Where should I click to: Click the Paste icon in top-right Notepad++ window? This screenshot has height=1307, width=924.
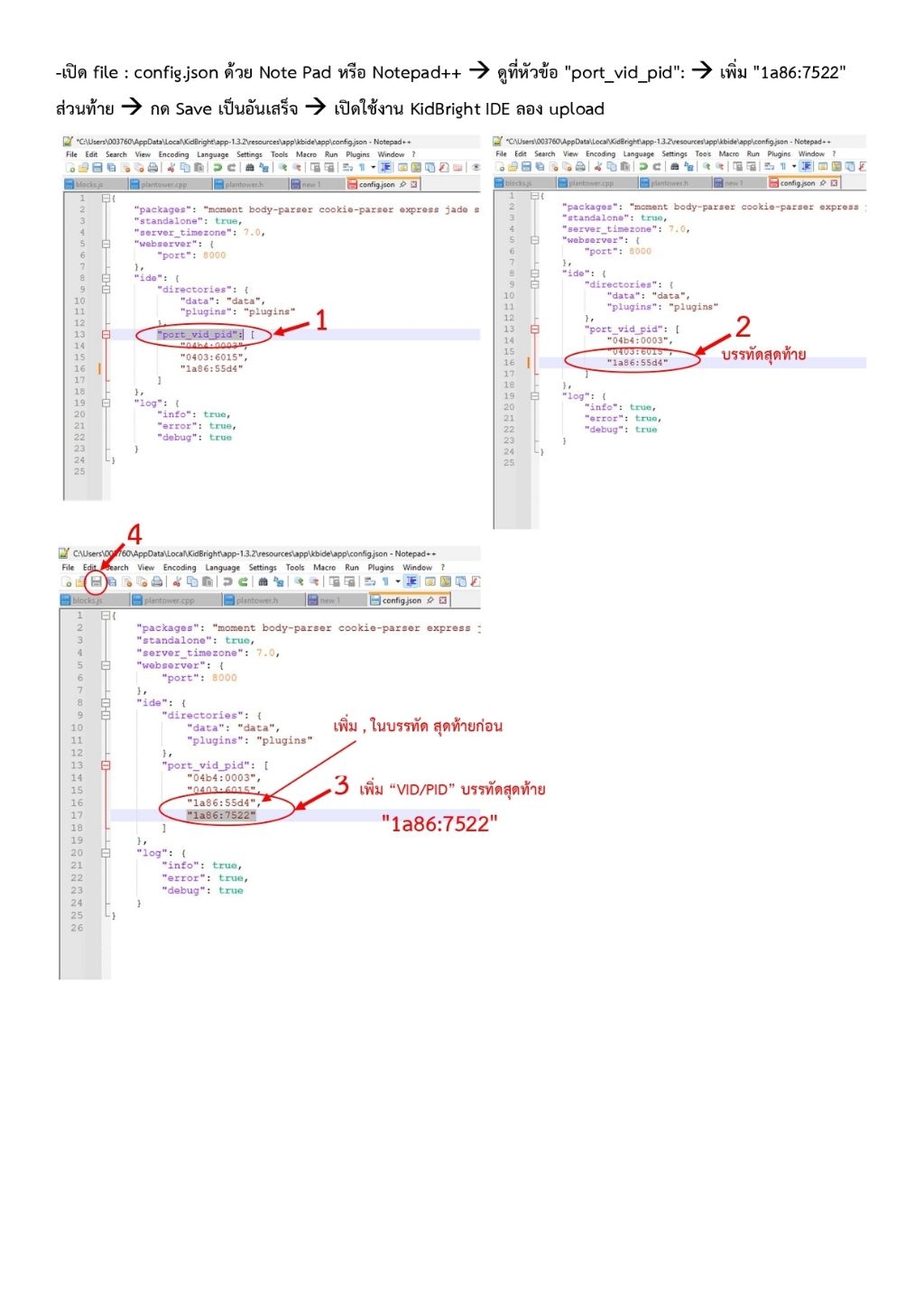pyautogui.click(x=624, y=166)
